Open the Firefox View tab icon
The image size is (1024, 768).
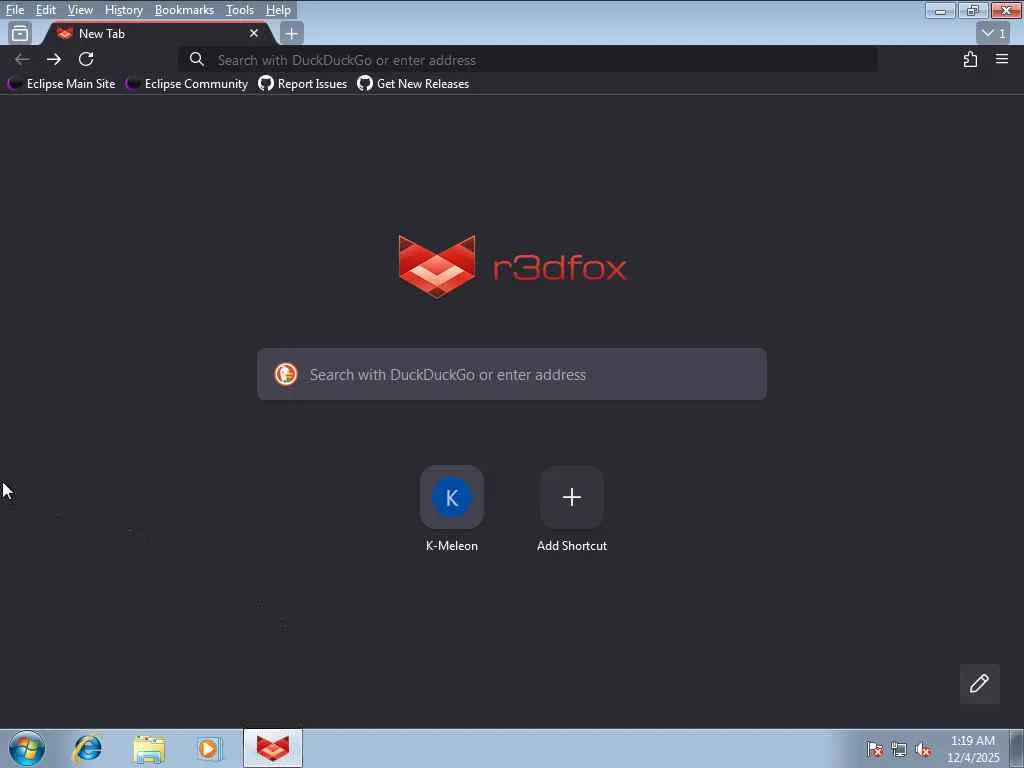(x=20, y=33)
